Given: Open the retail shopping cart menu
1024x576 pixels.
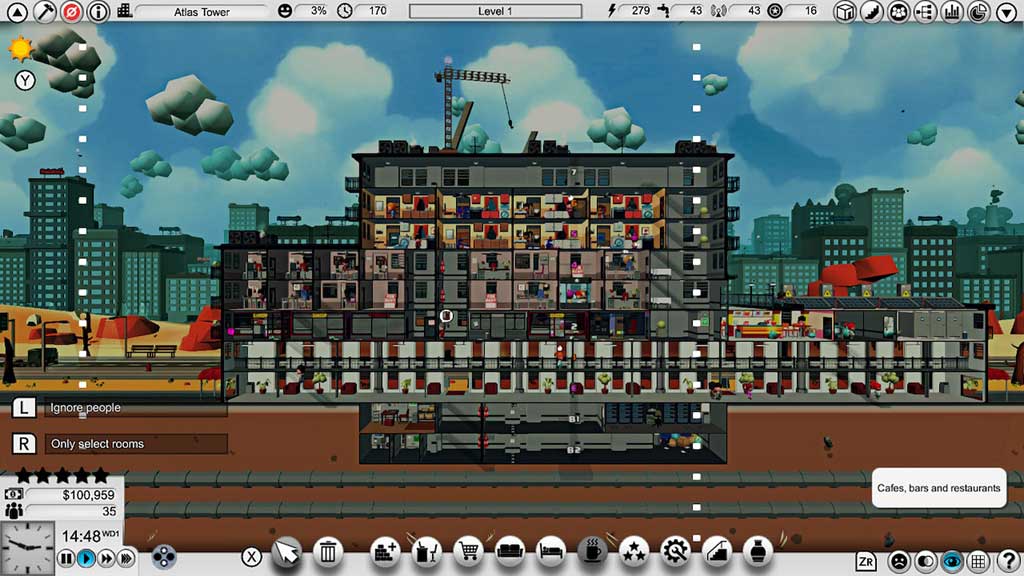Looking at the screenshot, I should point(468,552).
